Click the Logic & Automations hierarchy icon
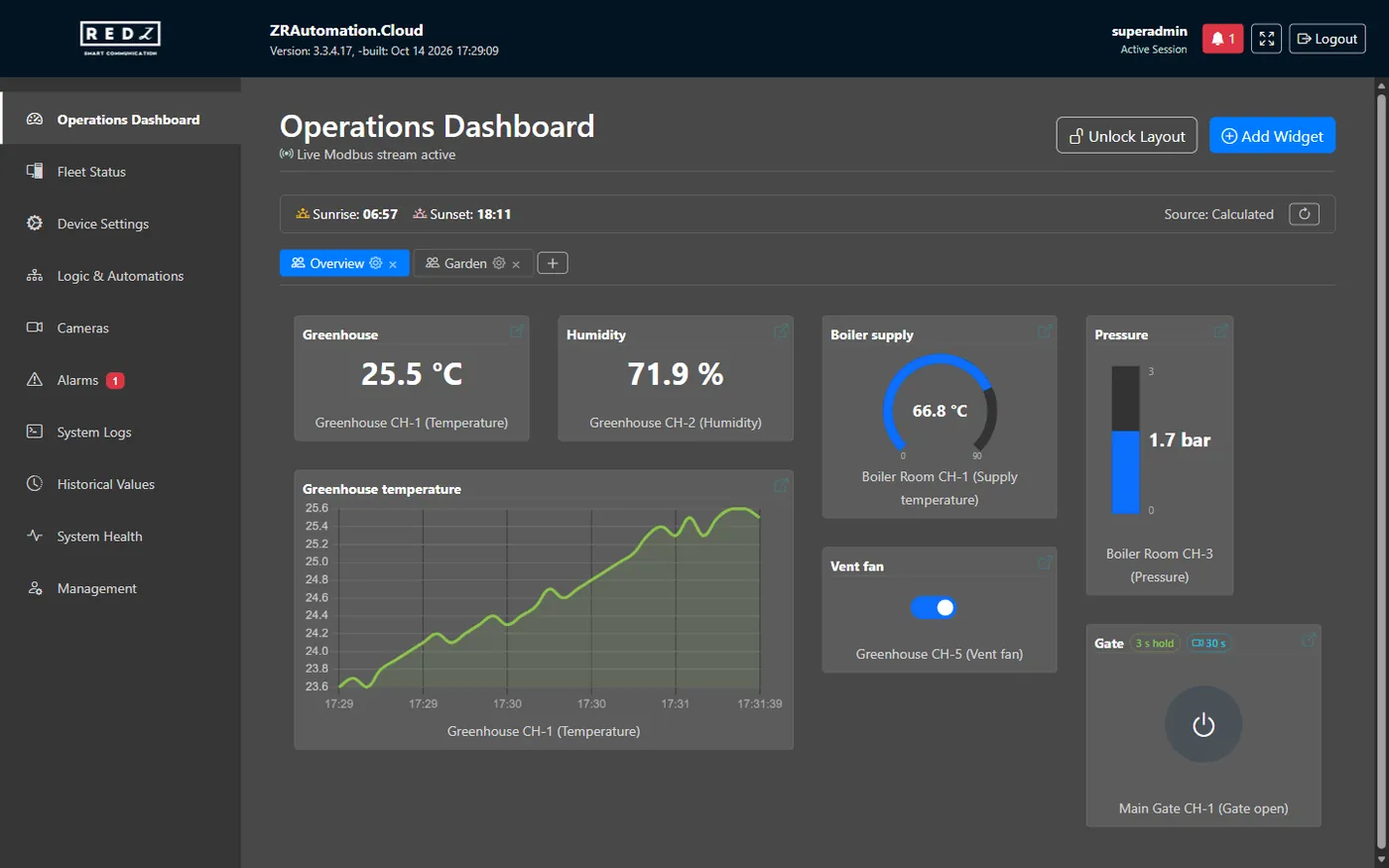 (35, 275)
